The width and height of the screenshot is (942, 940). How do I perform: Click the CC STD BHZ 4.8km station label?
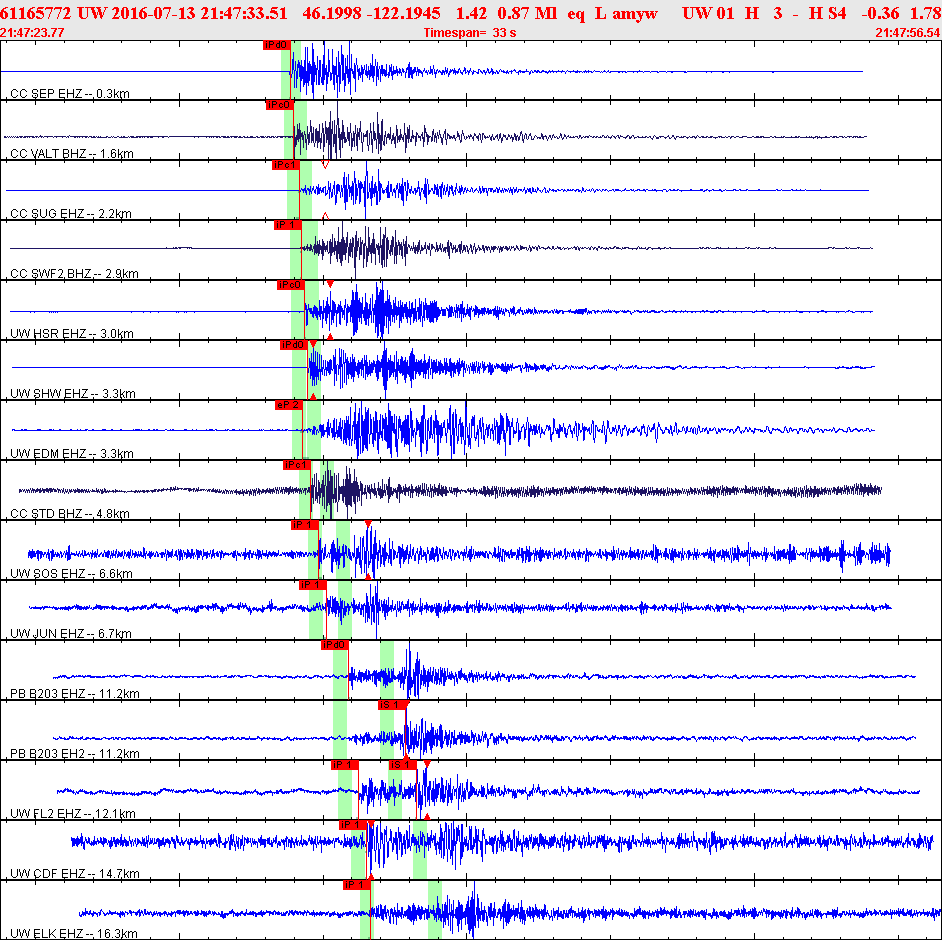pyautogui.click(x=70, y=514)
